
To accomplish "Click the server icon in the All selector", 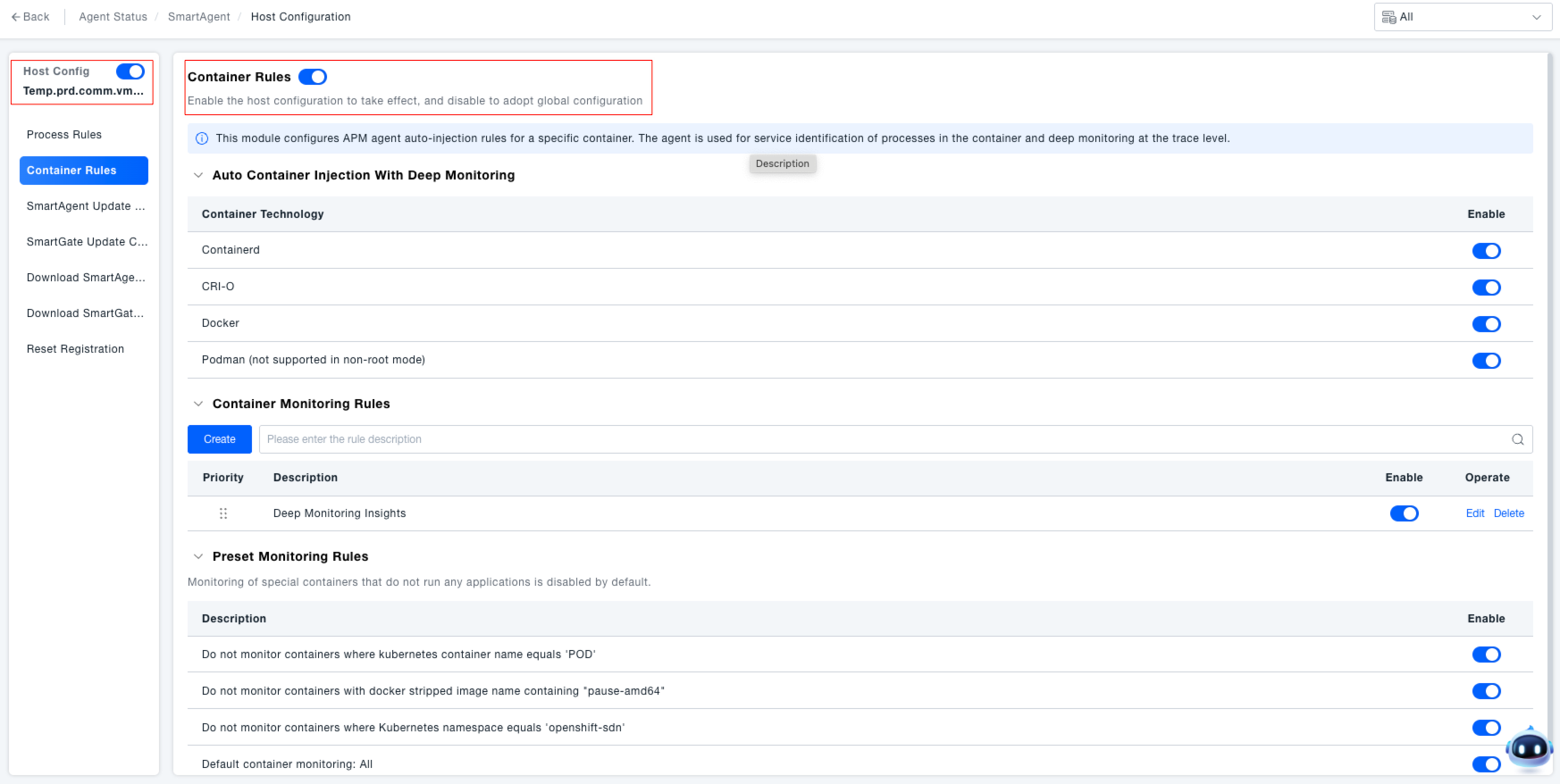I will tap(1388, 17).
